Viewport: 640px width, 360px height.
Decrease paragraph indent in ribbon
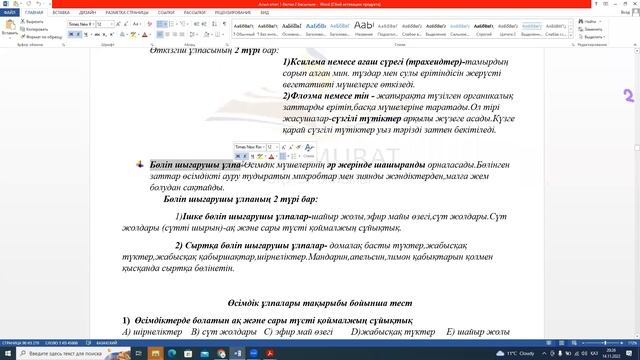coord(196,24)
